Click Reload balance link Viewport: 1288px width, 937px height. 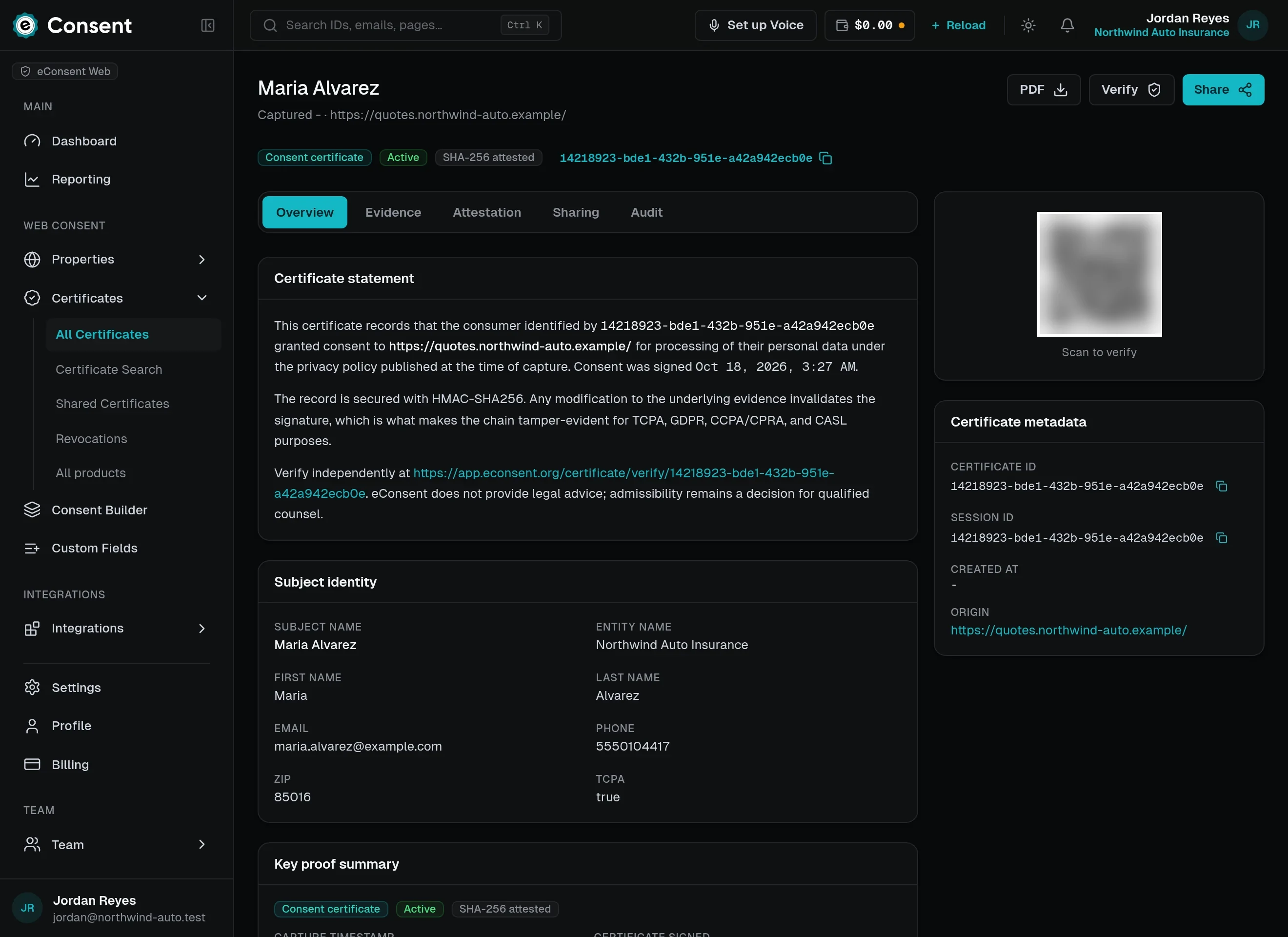coord(959,25)
